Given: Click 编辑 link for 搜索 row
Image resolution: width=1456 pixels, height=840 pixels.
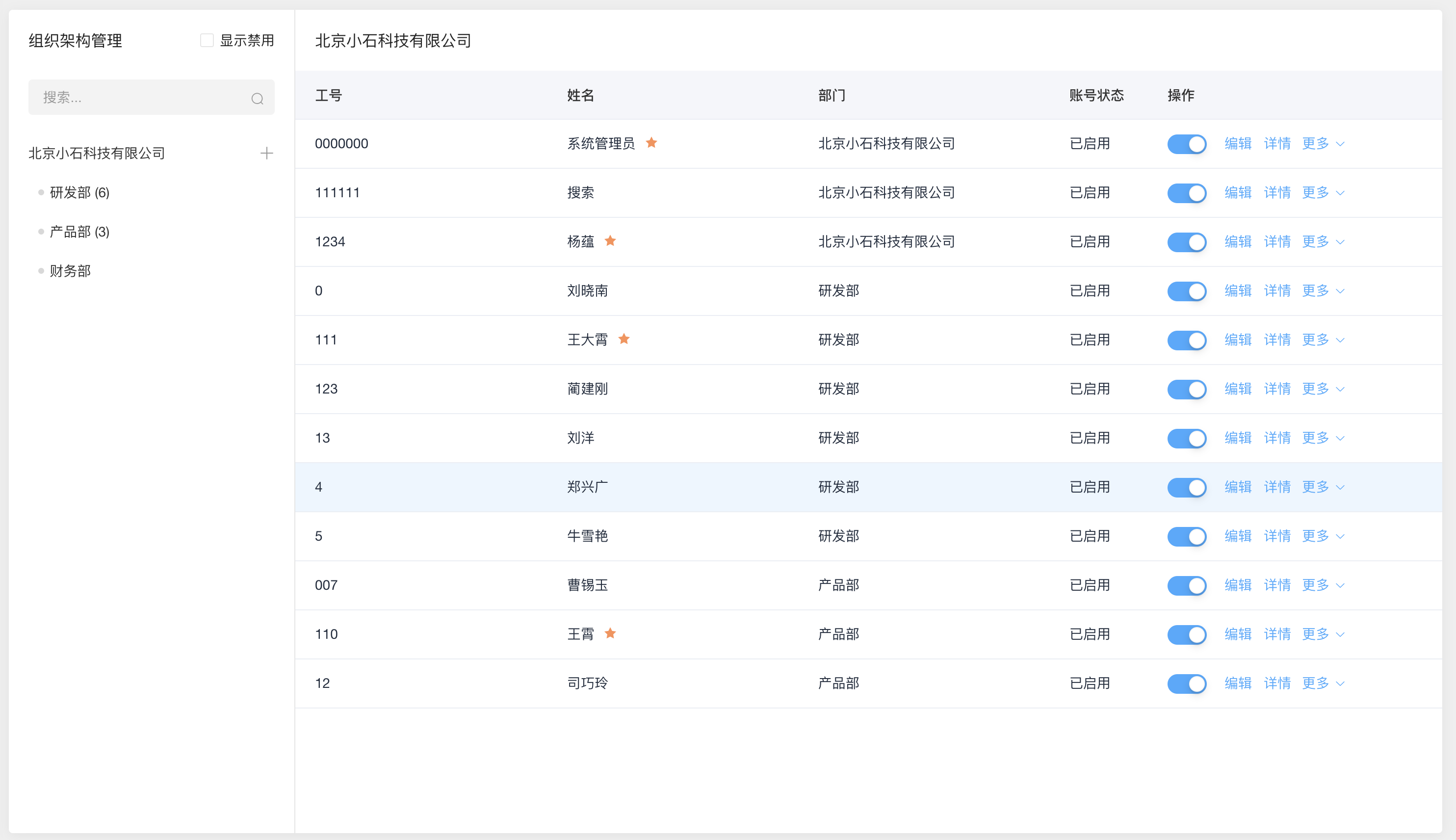Looking at the screenshot, I should click(x=1238, y=193).
